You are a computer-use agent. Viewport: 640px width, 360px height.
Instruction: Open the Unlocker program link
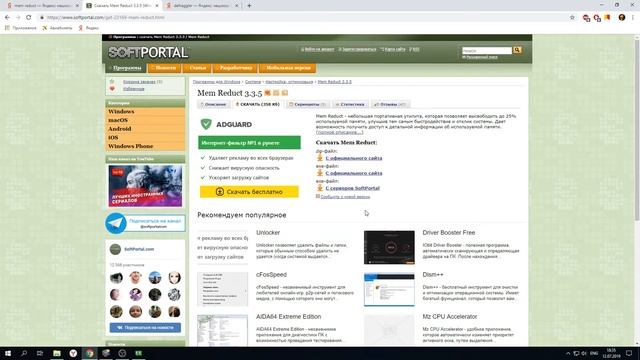pos(268,233)
